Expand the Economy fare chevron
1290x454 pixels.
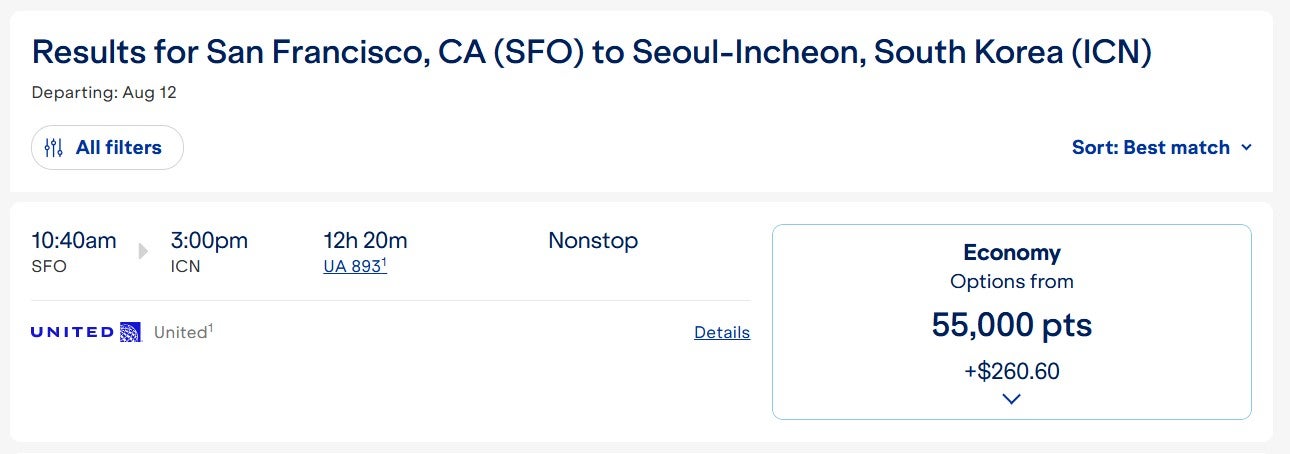tap(1011, 399)
